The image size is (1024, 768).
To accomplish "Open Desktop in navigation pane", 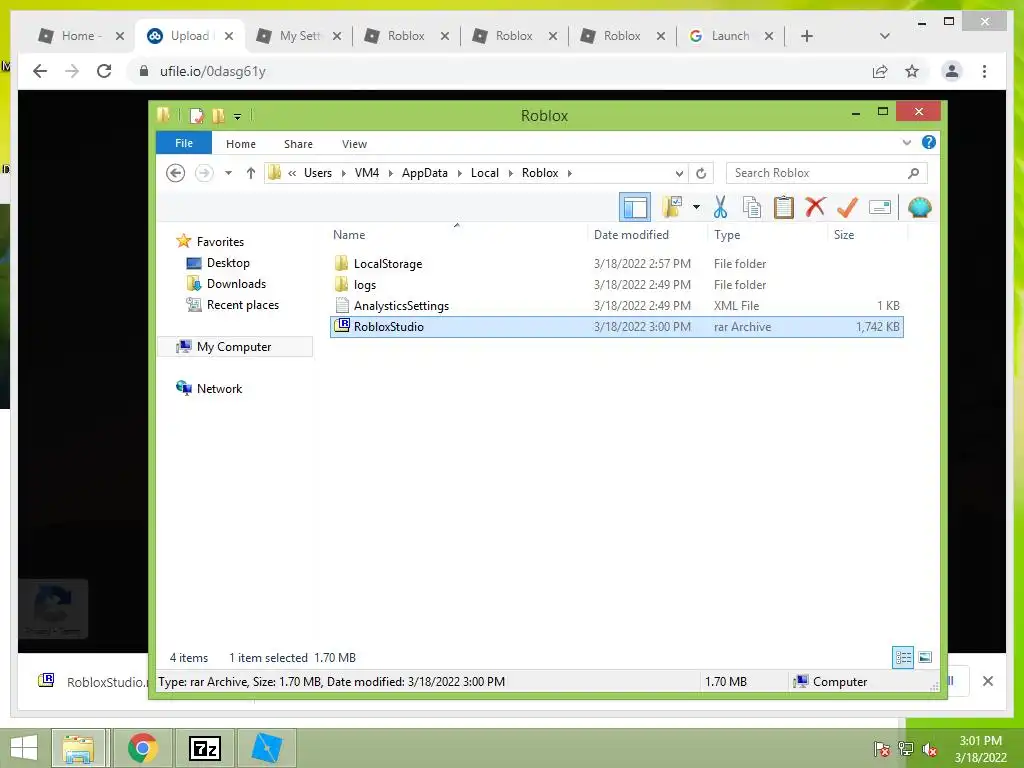I will point(228,263).
